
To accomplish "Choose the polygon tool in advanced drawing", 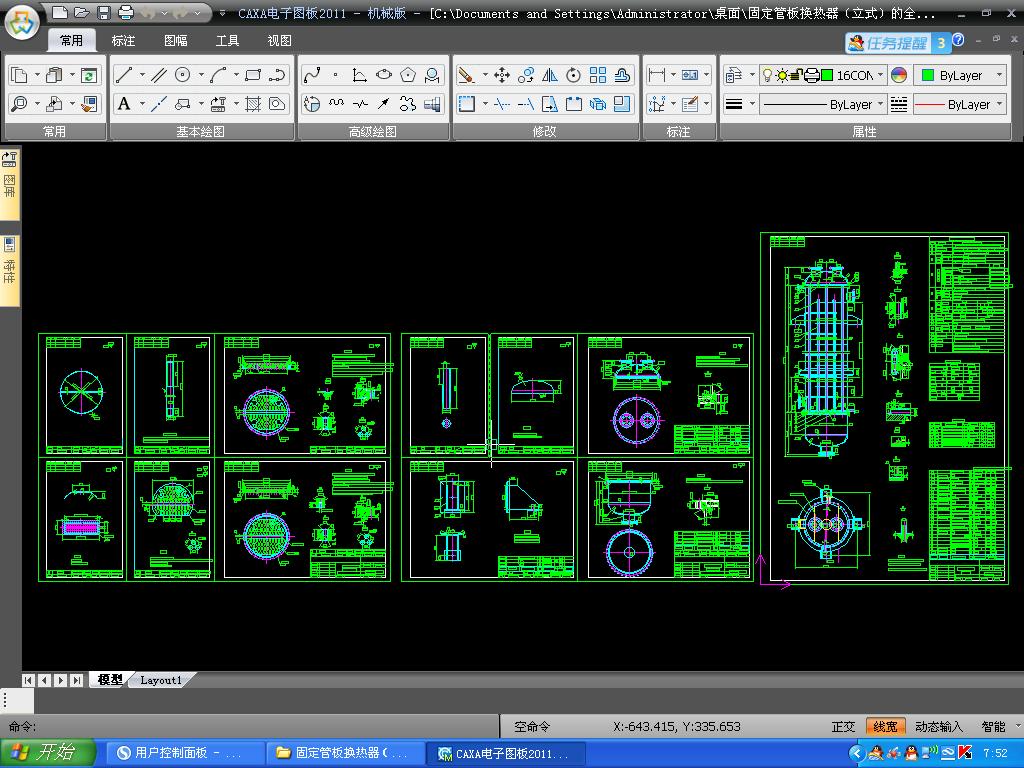I will [x=408, y=75].
